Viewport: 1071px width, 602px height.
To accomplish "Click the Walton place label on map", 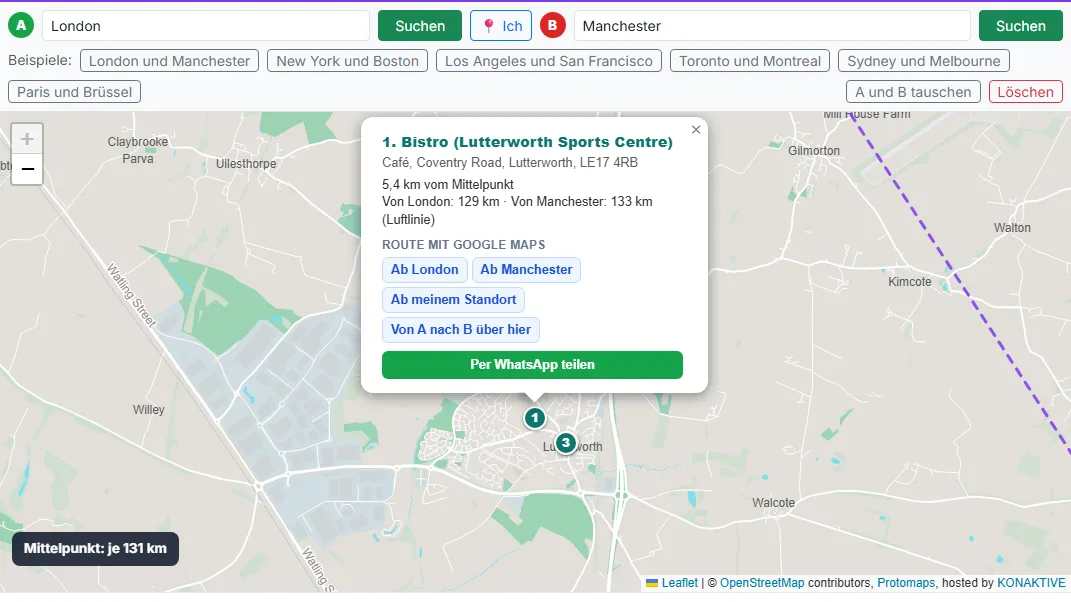I will pyautogui.click(x=1012, y=228).
